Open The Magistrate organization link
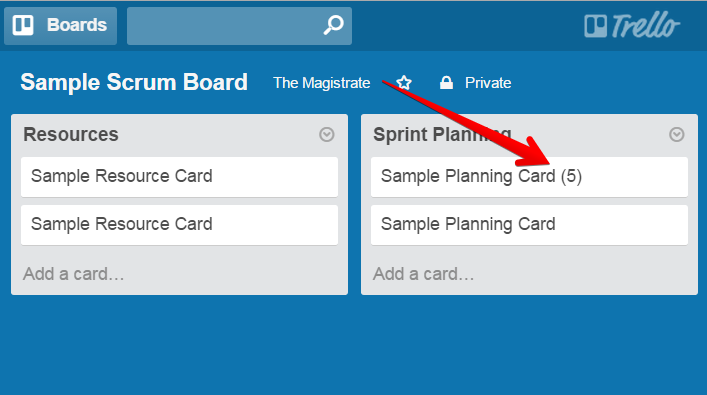The image size is (707, 395). click(321, 83)
